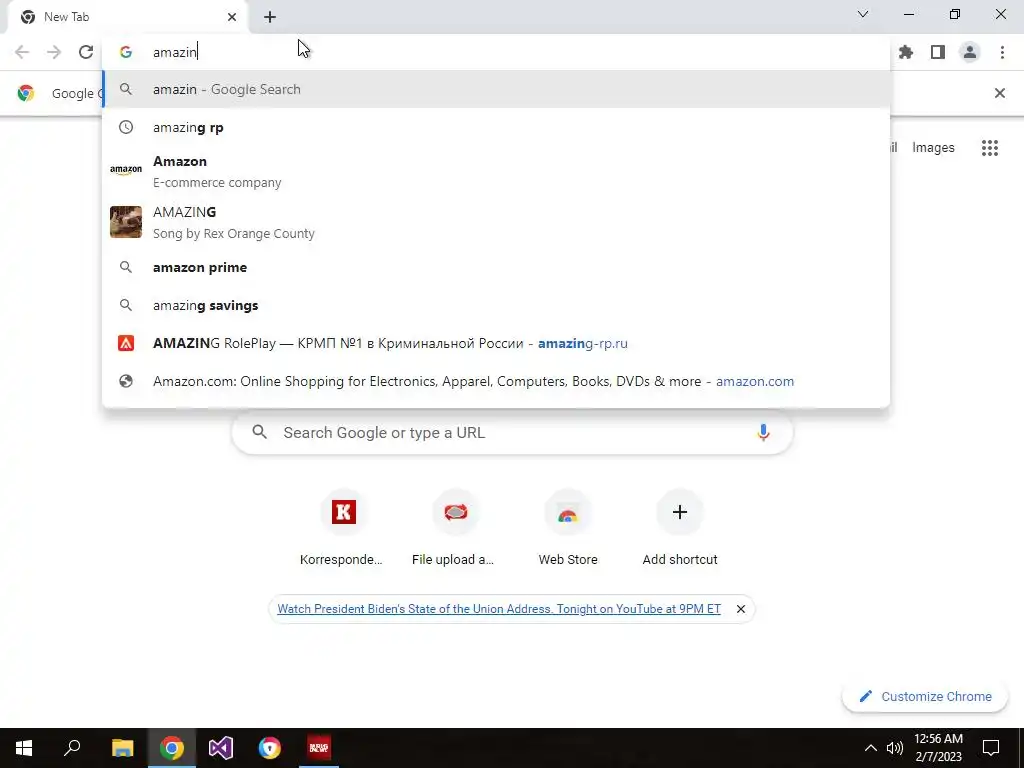Click the Images link
This screenshot has height=768, width=1024.
point(933,148)
